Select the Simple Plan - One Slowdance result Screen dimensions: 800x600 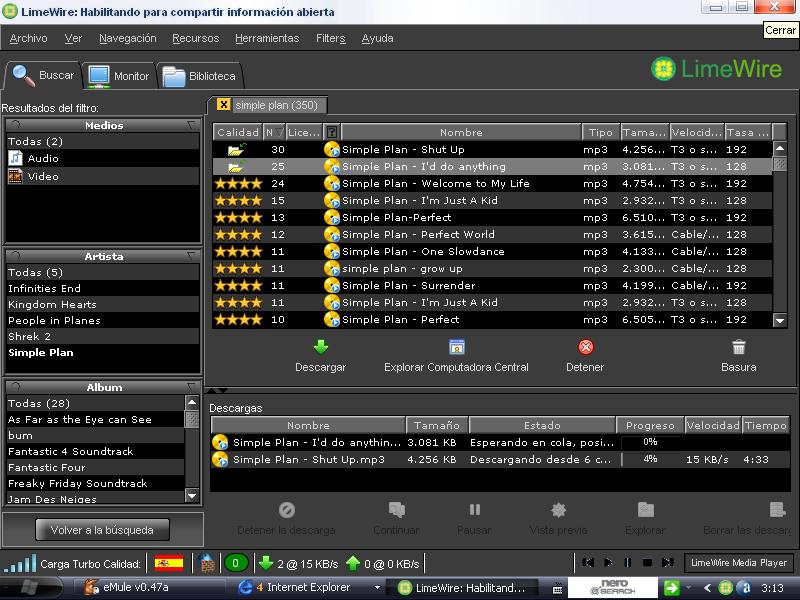click(492, 252)
